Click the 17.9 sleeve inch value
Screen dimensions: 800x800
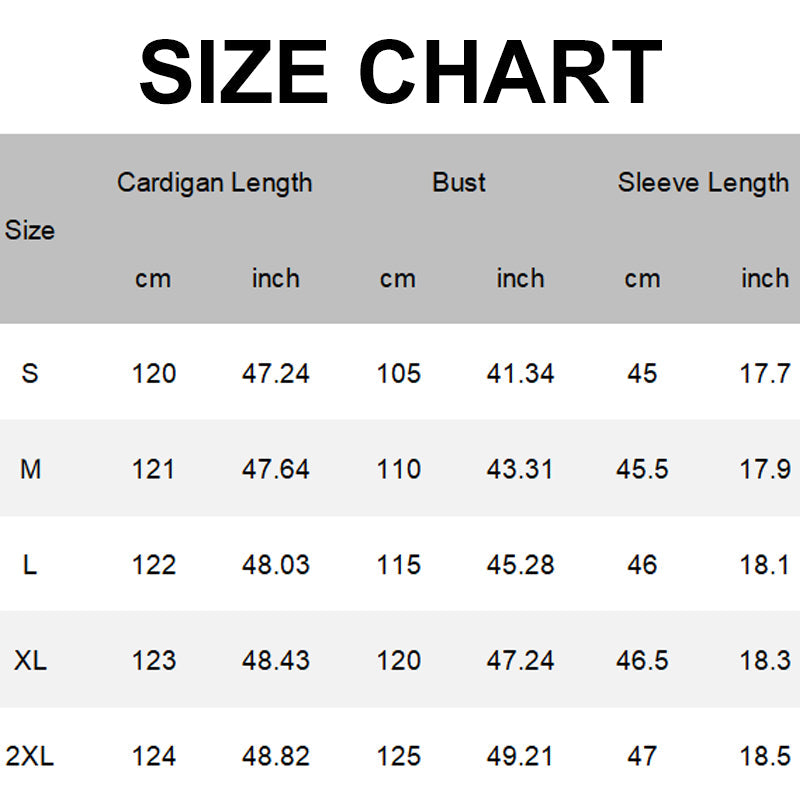pyautogui.click(x=765, y=469)
